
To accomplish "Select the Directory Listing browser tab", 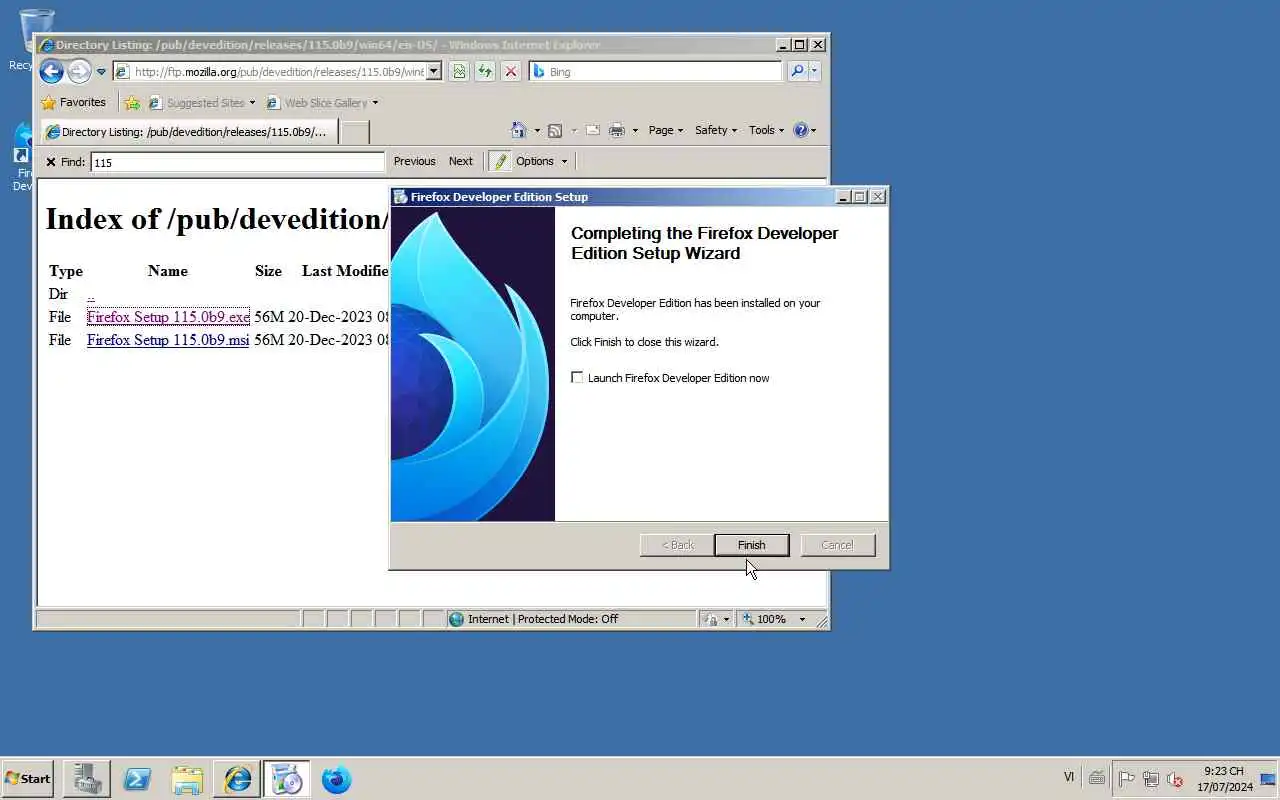I will [x=189, y=132].
